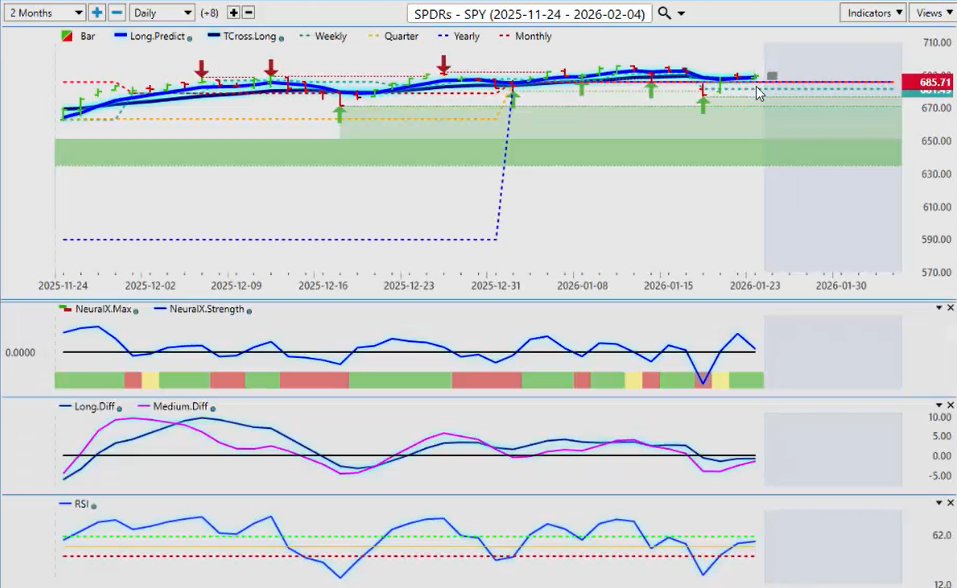The image size is (957, 588).
Task: Open the Daily interval dropdown
Action: point(161,13)
